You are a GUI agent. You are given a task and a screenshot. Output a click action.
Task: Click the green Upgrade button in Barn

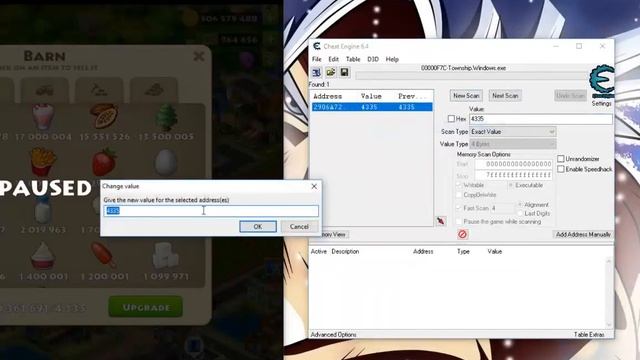(145, 307)
